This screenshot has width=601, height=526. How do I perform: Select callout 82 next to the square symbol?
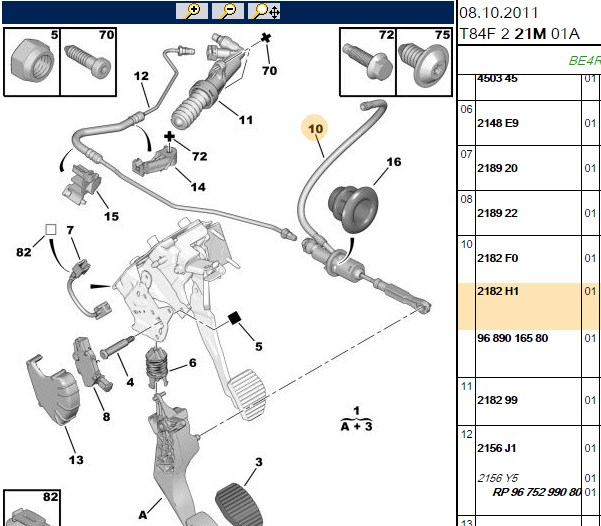click(23, 252)
